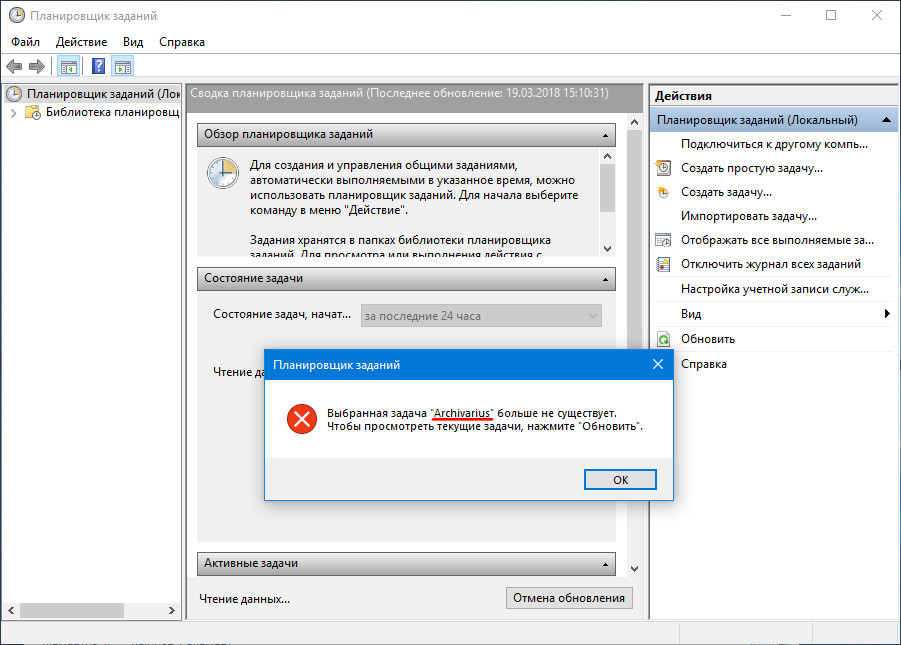Minimize the Планировщик заданий window
Image resolution: width=901 pixels, height=645 pixels.
[786, 16]
